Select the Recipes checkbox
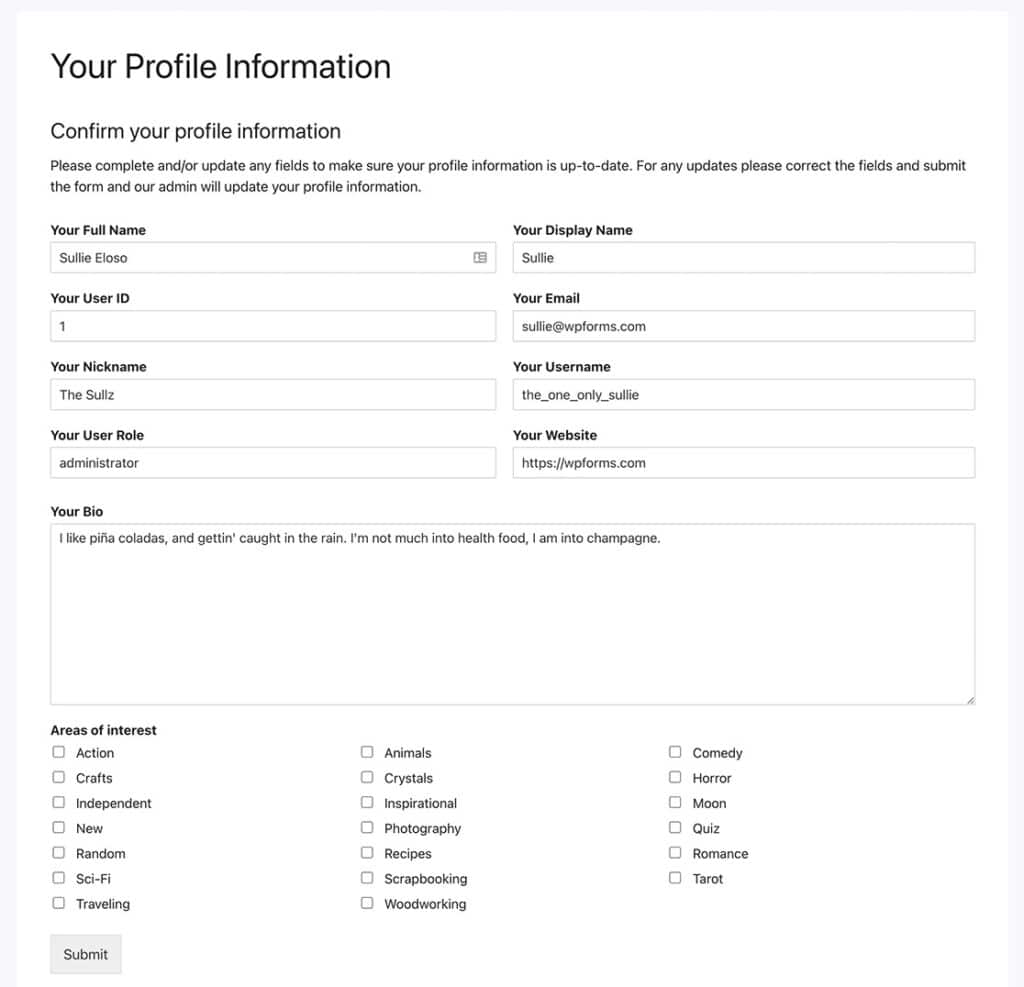 [x=367, y=853]
